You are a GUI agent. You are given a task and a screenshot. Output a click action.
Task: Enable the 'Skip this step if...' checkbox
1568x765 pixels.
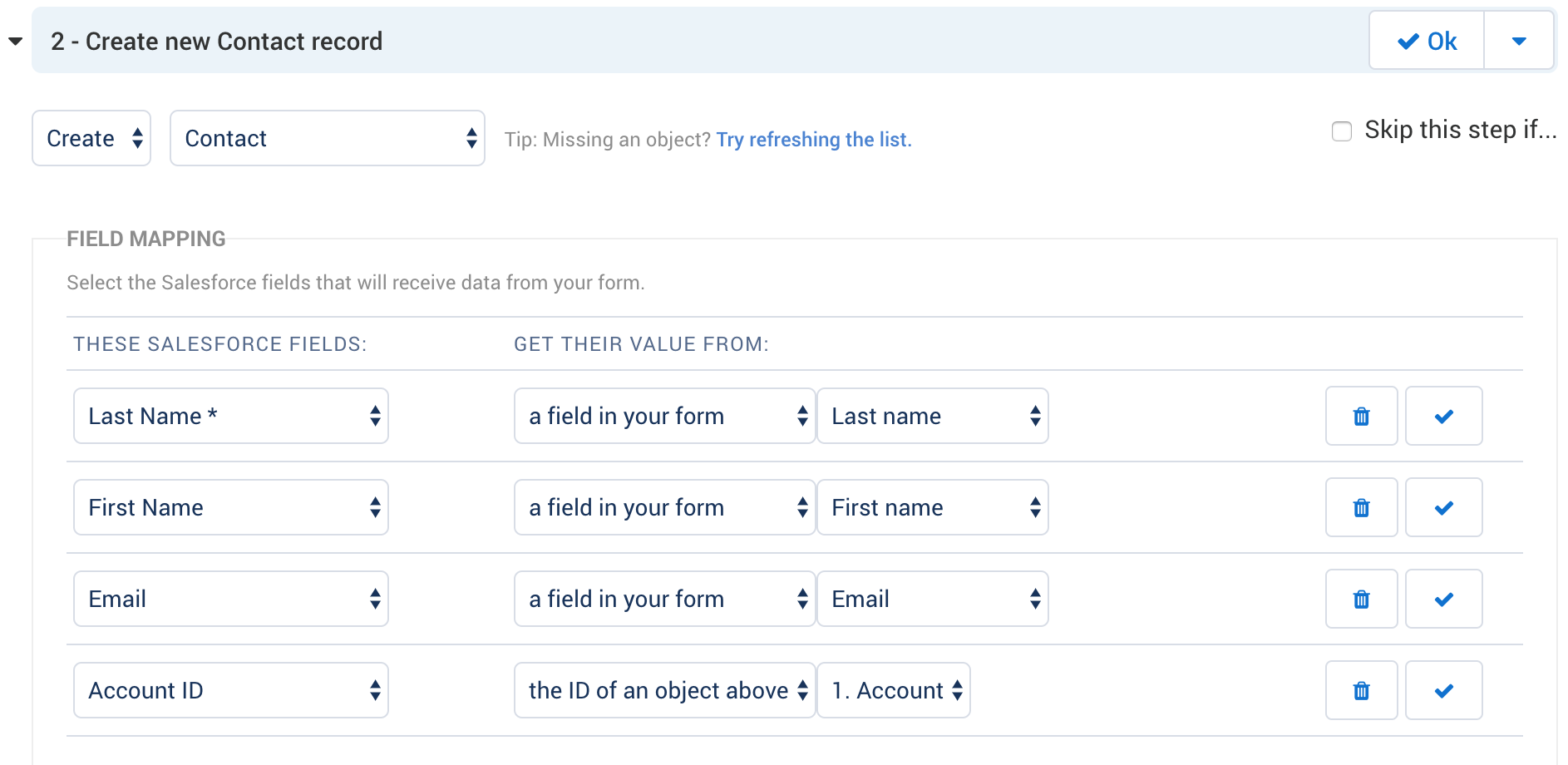(x=1342, y=131)
